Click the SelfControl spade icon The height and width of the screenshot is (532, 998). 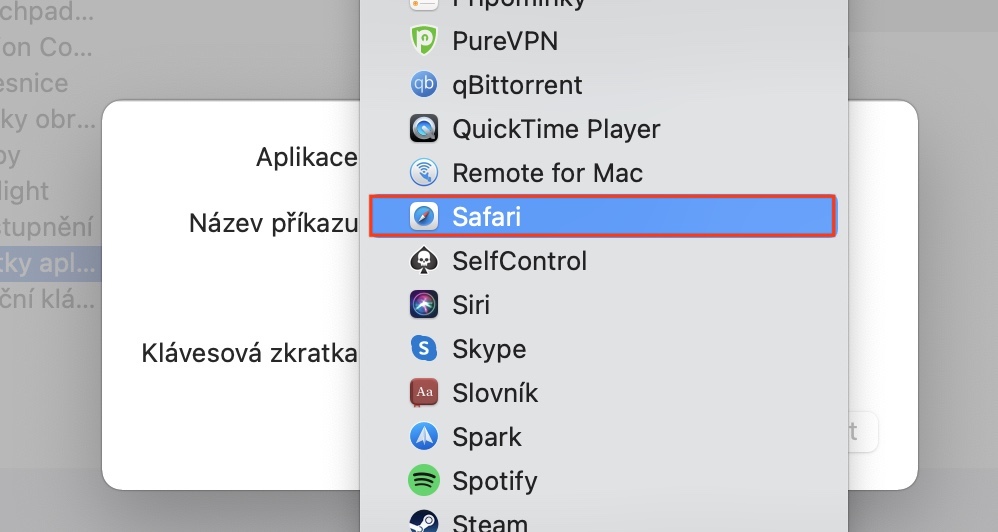click(x=424, y=261)
